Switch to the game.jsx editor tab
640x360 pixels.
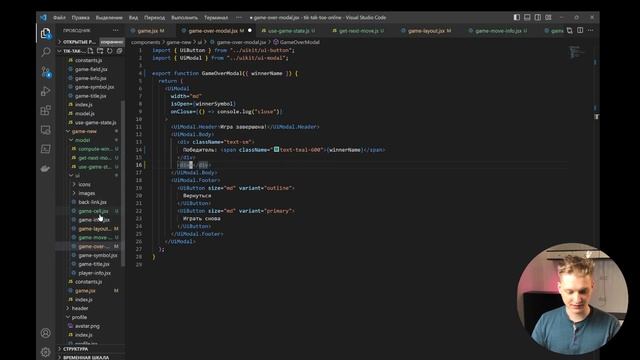coord(151,31)
